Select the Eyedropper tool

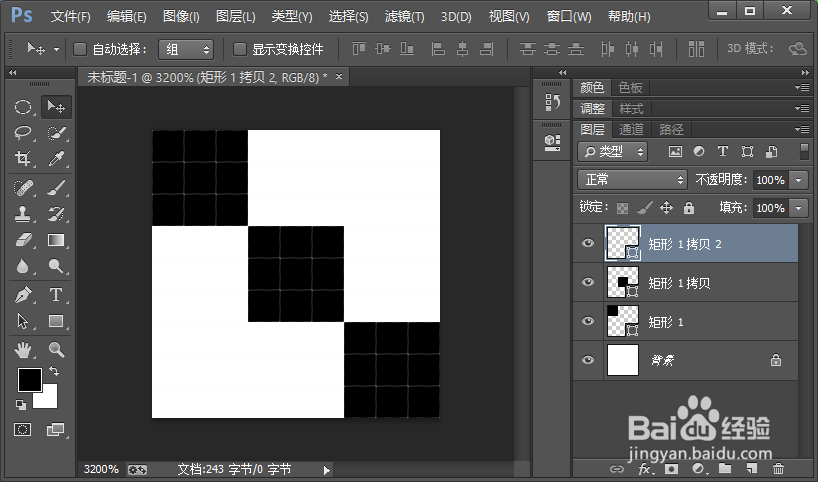click(x=56, y=158)
